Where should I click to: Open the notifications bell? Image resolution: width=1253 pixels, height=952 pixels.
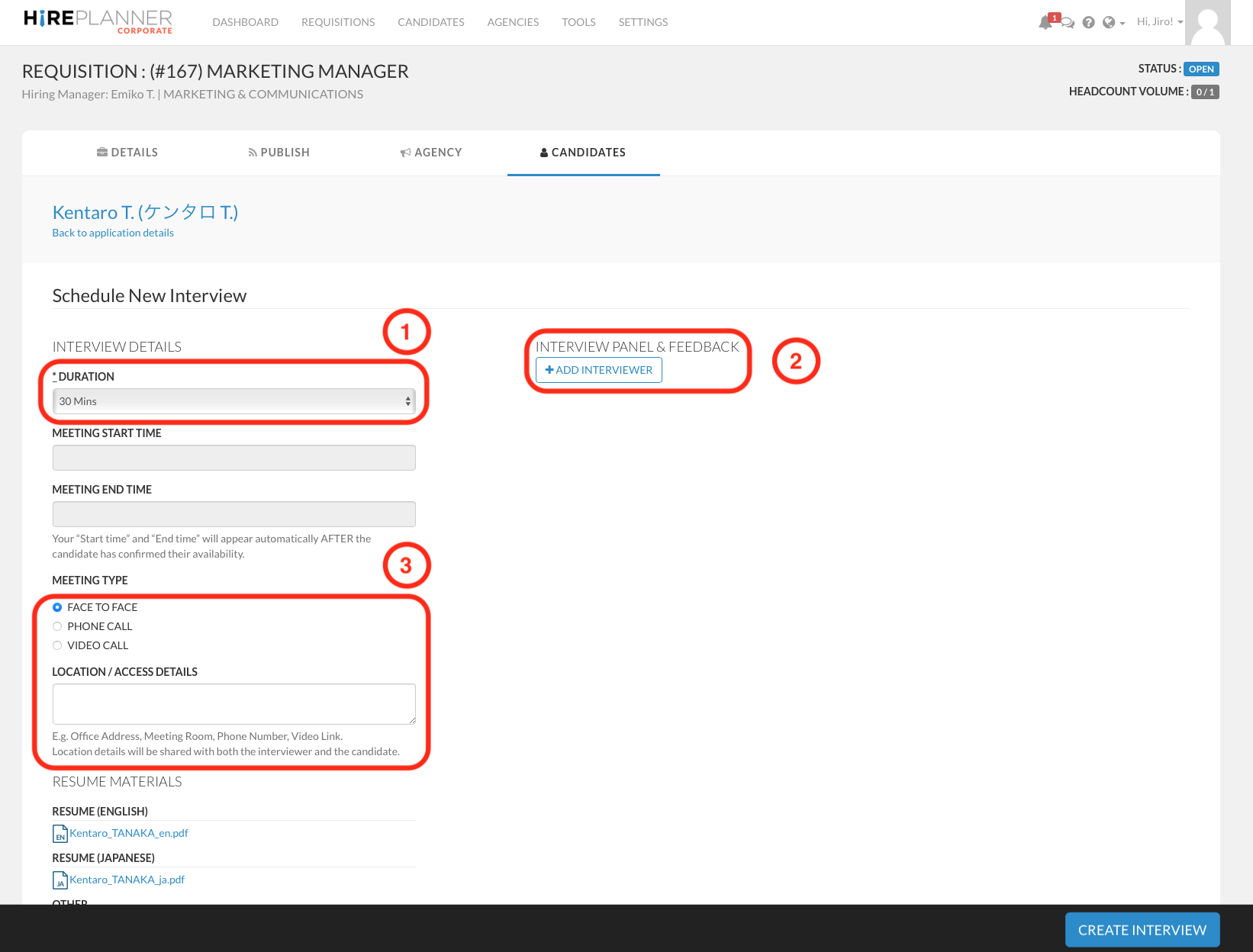pos(1045,23)
